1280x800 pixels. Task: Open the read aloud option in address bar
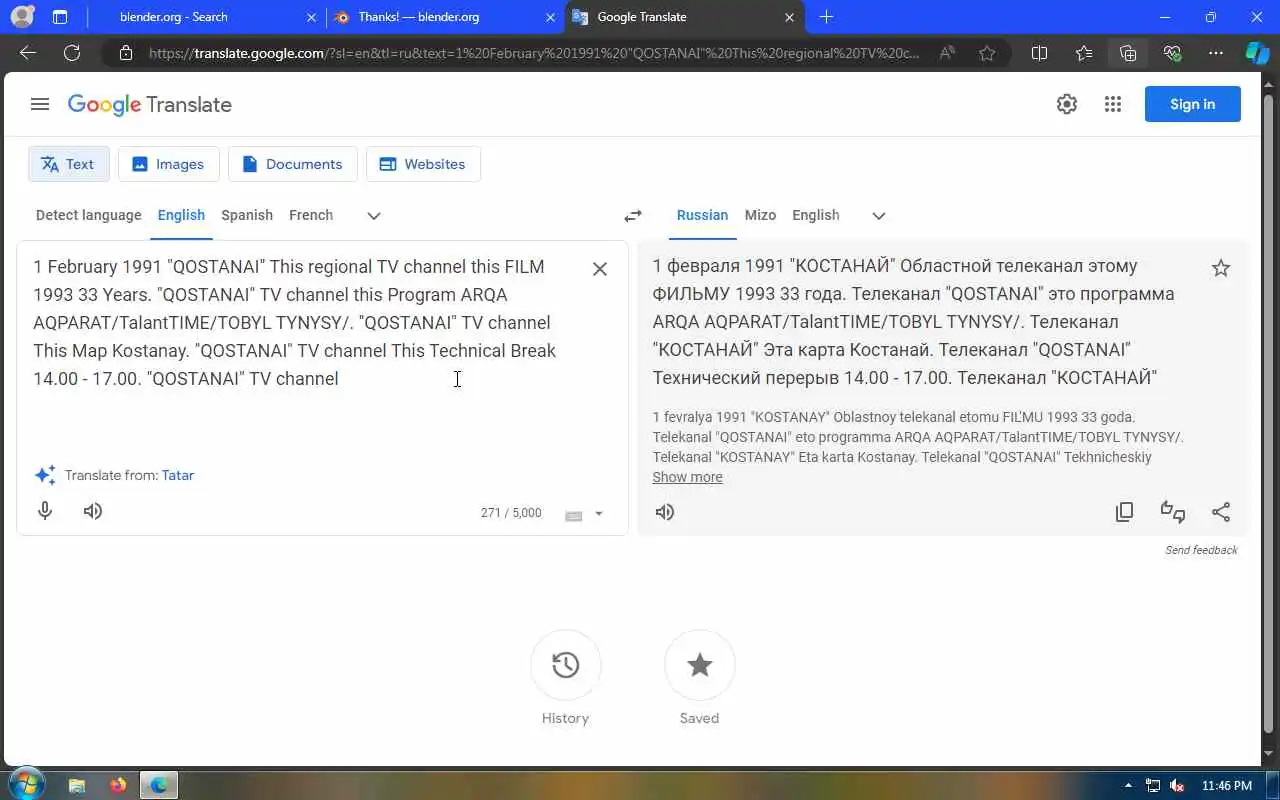[x=947, y=53]
